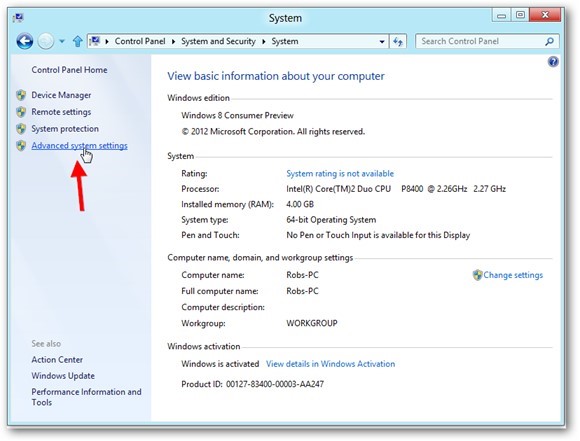Click the computer icon in address bar
The image size is (580, 441).
coord(95,41)
